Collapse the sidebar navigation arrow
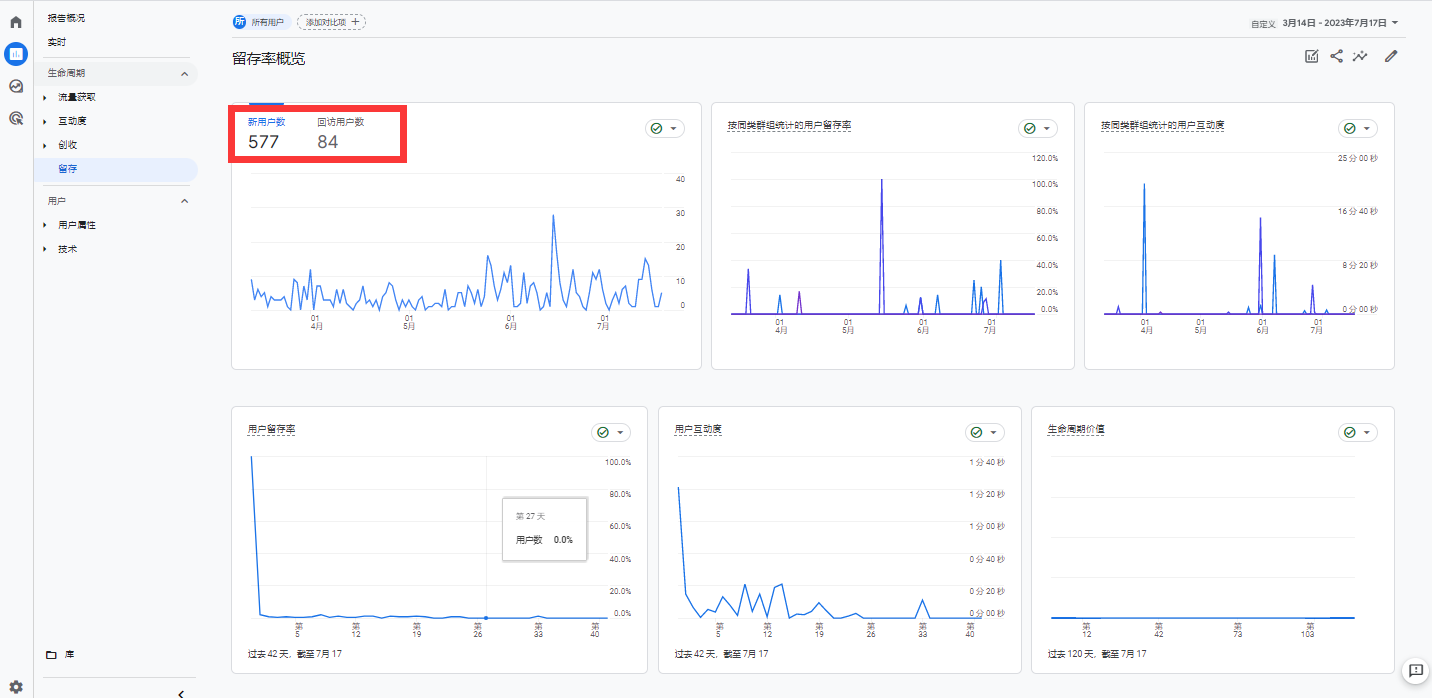 181,693
